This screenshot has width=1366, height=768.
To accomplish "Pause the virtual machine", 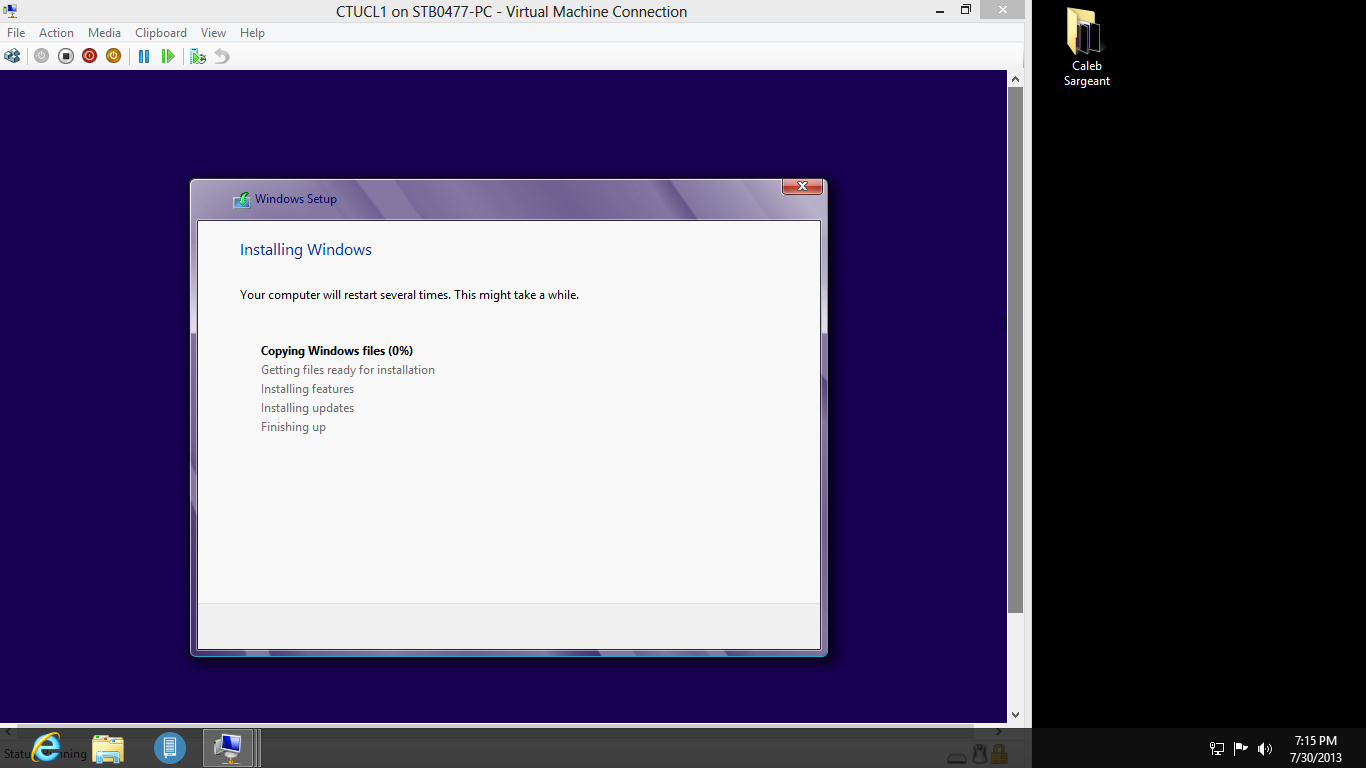I will [x=144, y=56].
